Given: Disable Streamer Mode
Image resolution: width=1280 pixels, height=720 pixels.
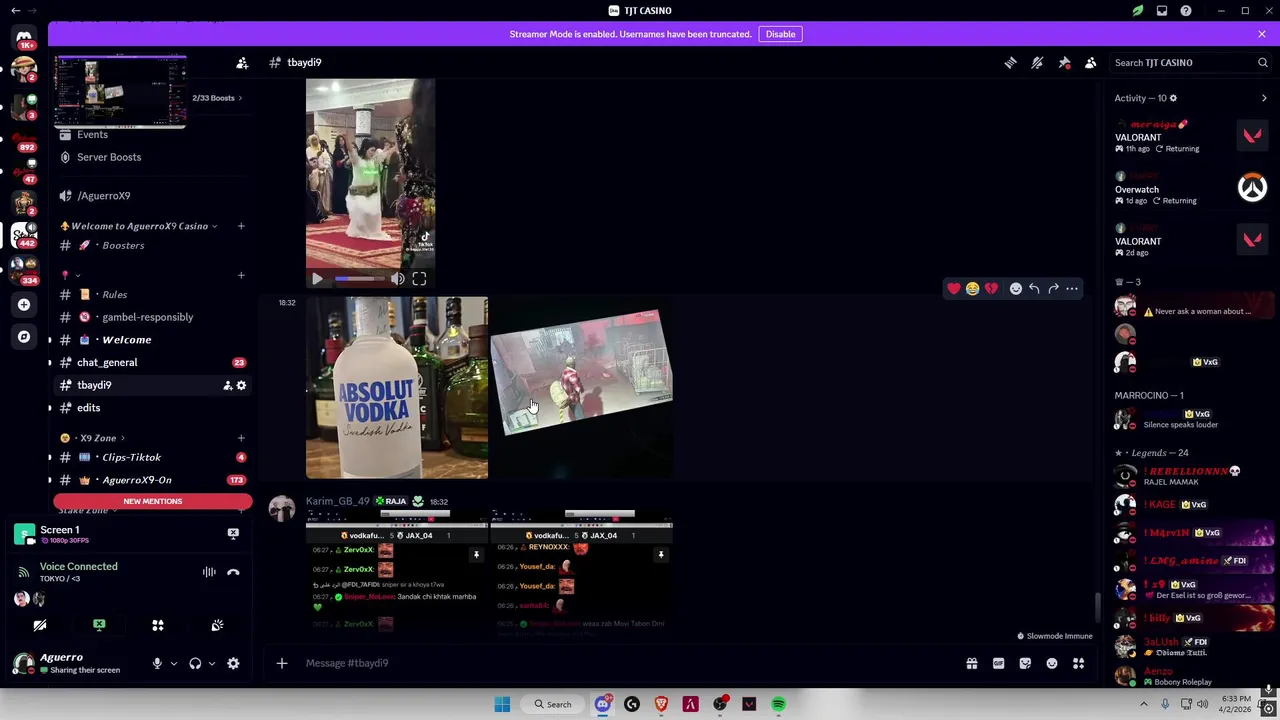Looking at the screenshot, I should pos(780,34).
